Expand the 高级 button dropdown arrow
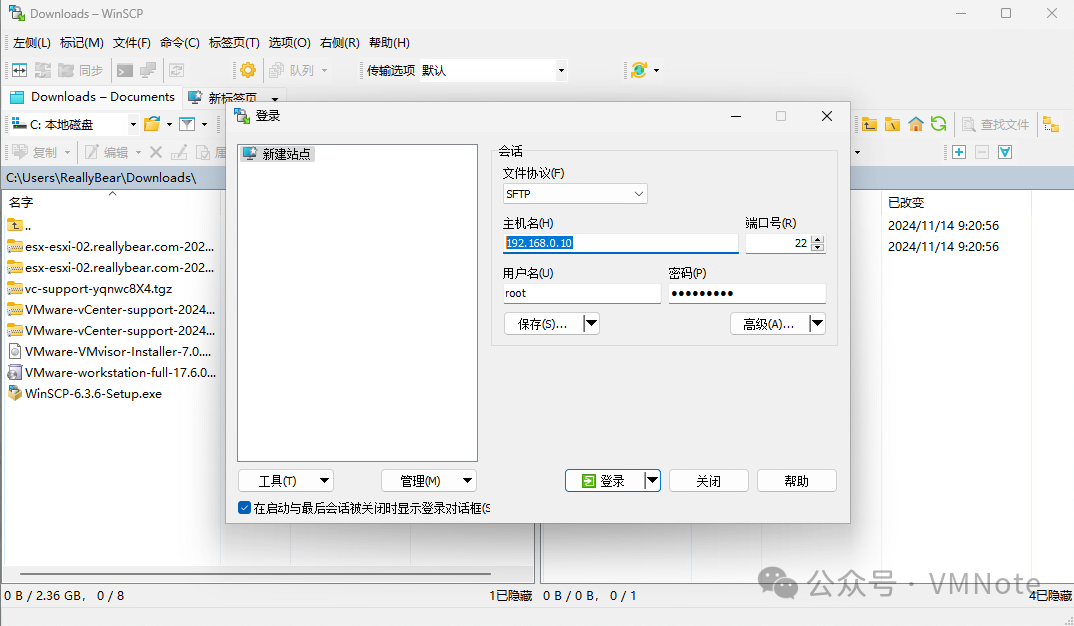The image size is (1074, 626). [817, 323]
